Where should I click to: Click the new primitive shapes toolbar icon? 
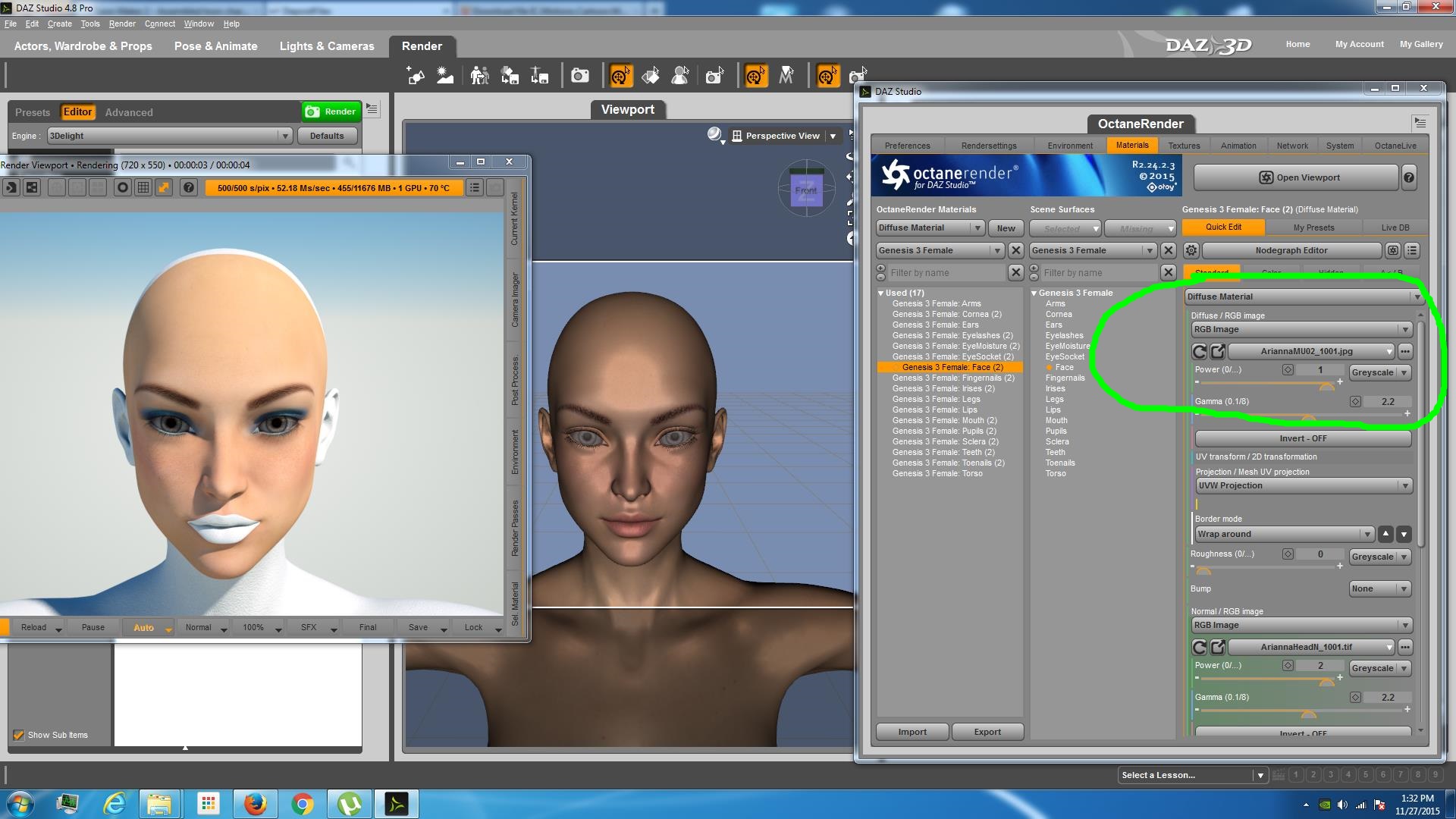pyautogui.click(x=416, y=76)
